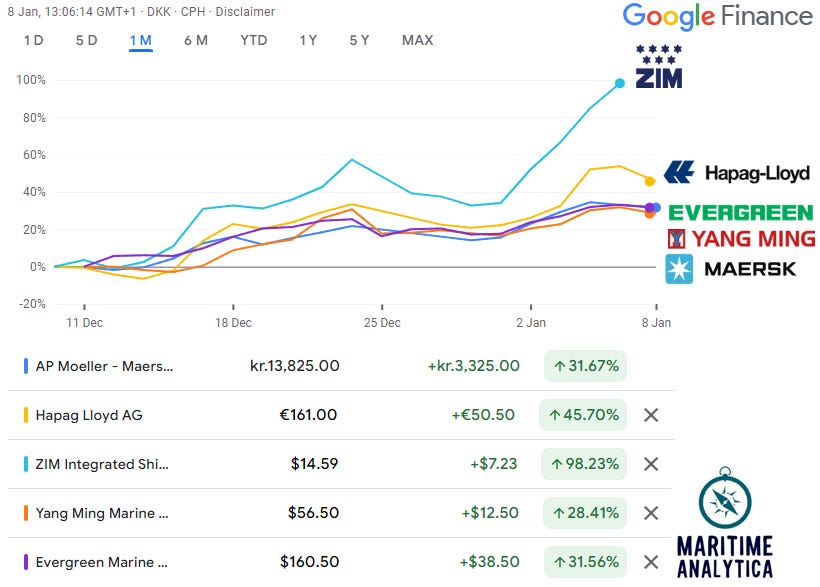Click the 31.67% gain badge
Viewport: 820px width, 587px height.
(x=585, y=366)
